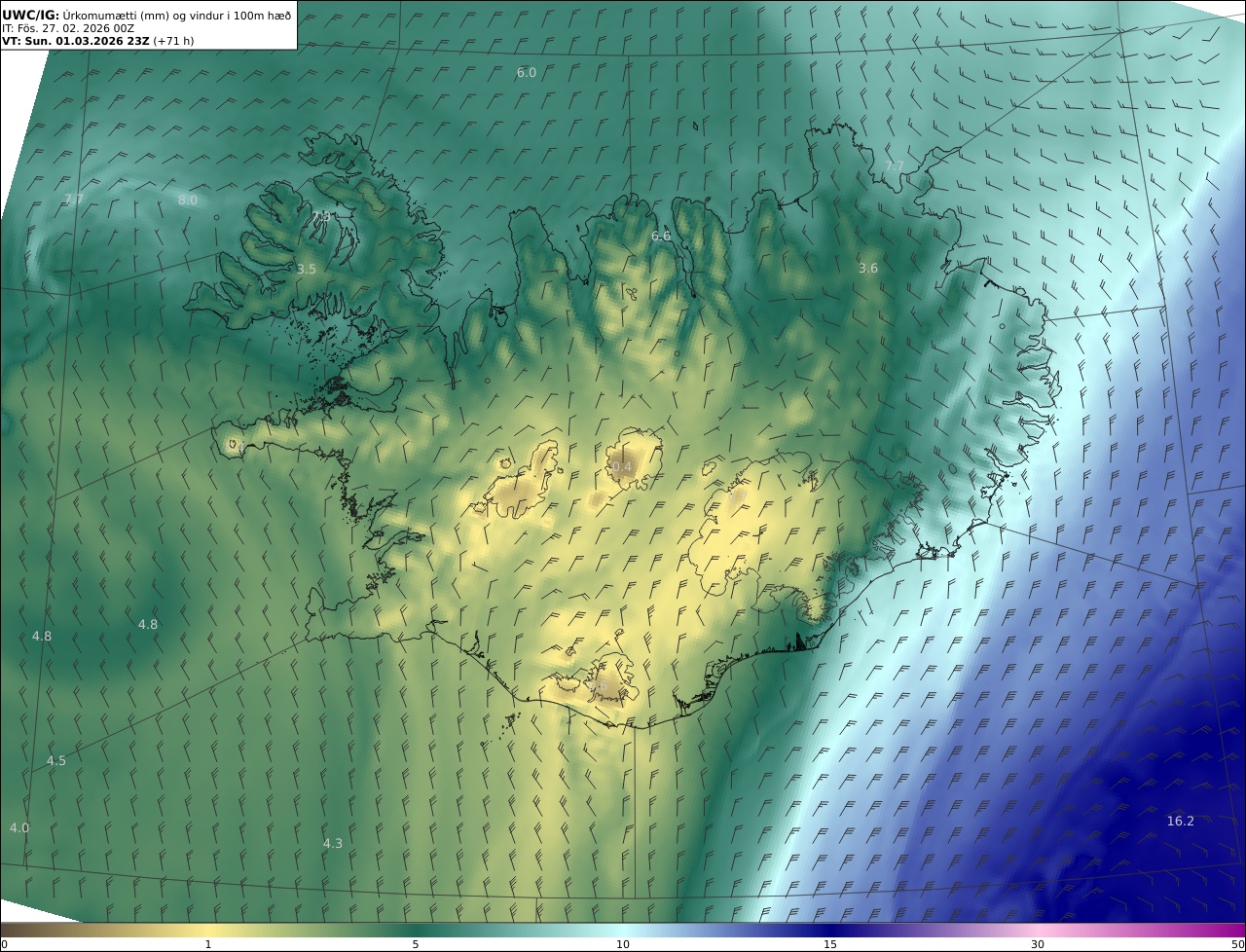Click the "(+71 h)" forecast offset text

pos(173,42)
